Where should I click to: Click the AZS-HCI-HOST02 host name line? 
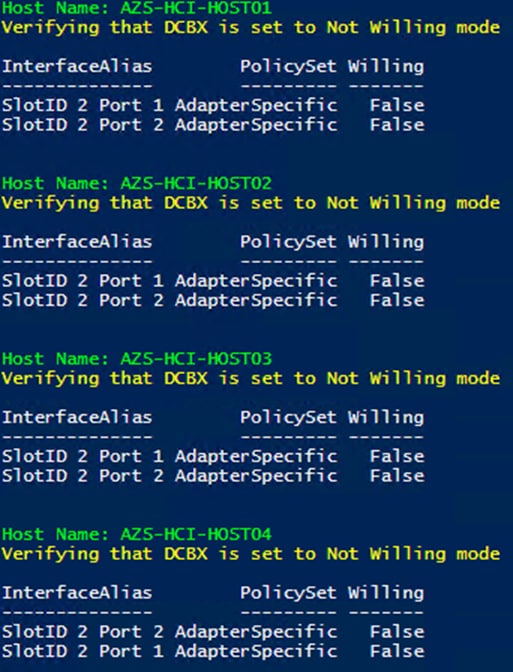click(137, 183)
